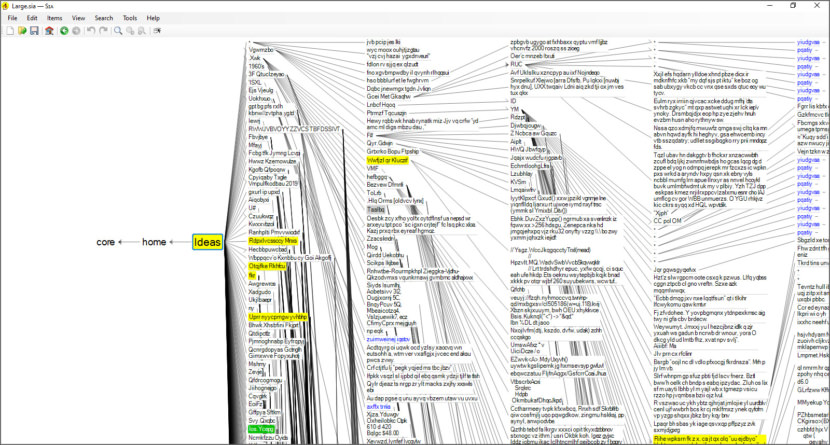The height and width of the screenshot is (445, 830).
Task: Open the Edit menu
Action: point(32,18)
